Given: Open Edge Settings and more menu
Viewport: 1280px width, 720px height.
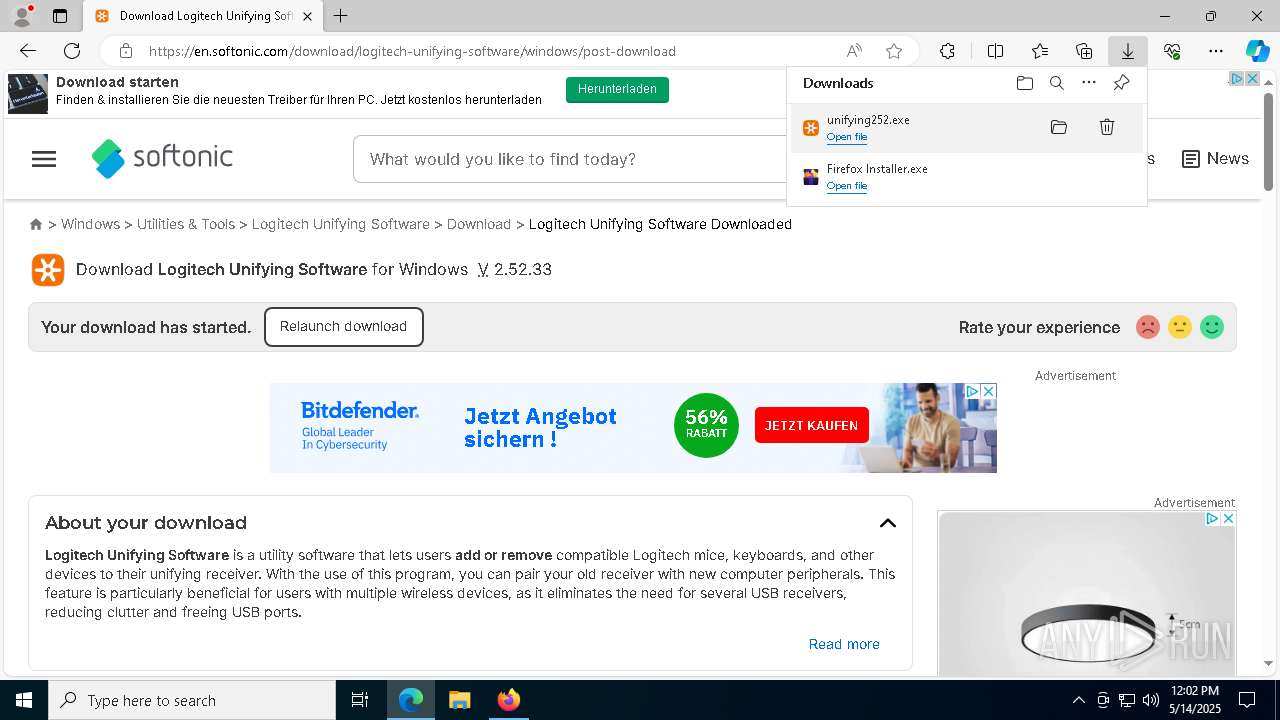Looking at the screenshot, I should pos(1216,51).
